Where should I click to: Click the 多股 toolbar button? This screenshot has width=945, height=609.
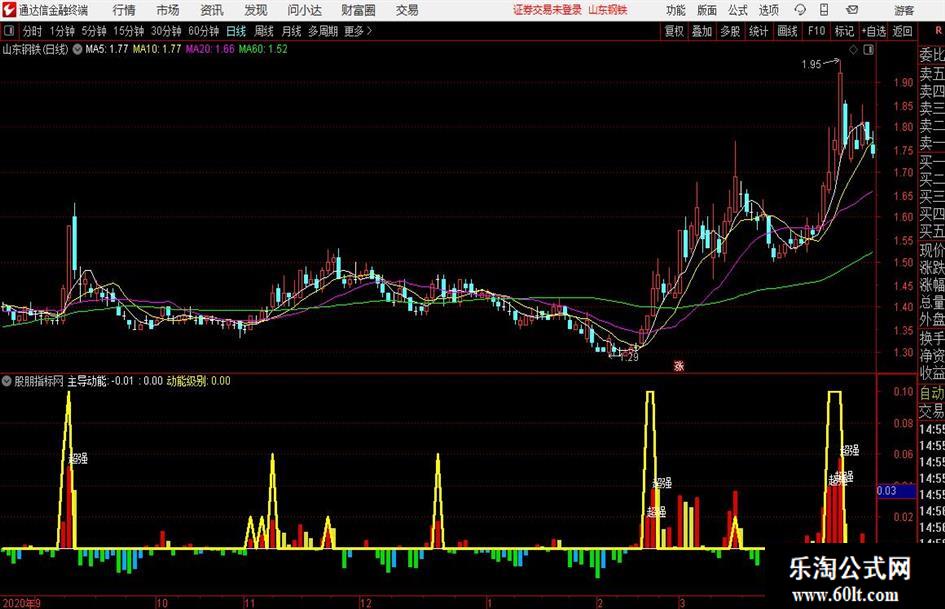click(x=730, y=31)
